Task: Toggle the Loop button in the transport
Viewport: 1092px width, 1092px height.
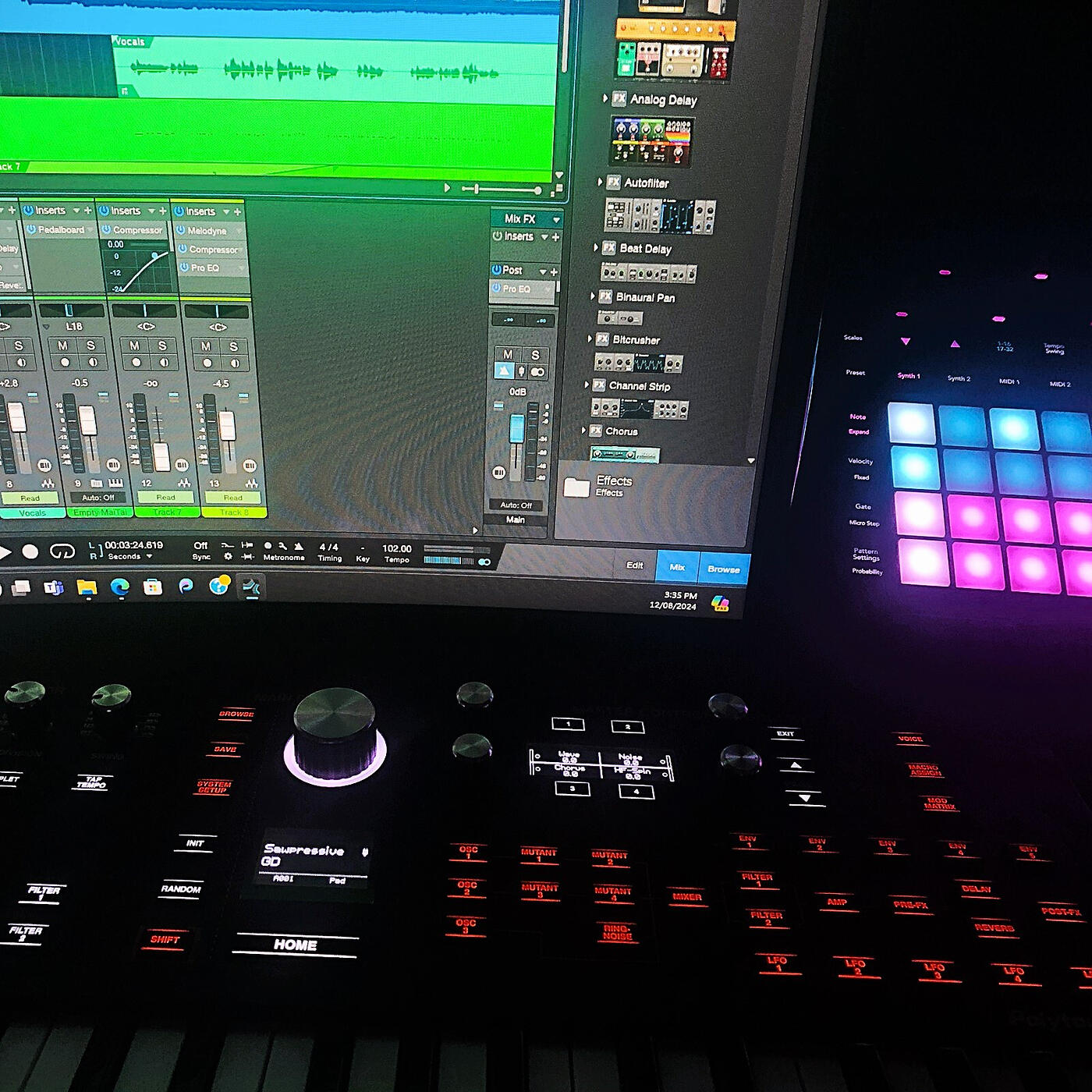Action: [62, 551]
